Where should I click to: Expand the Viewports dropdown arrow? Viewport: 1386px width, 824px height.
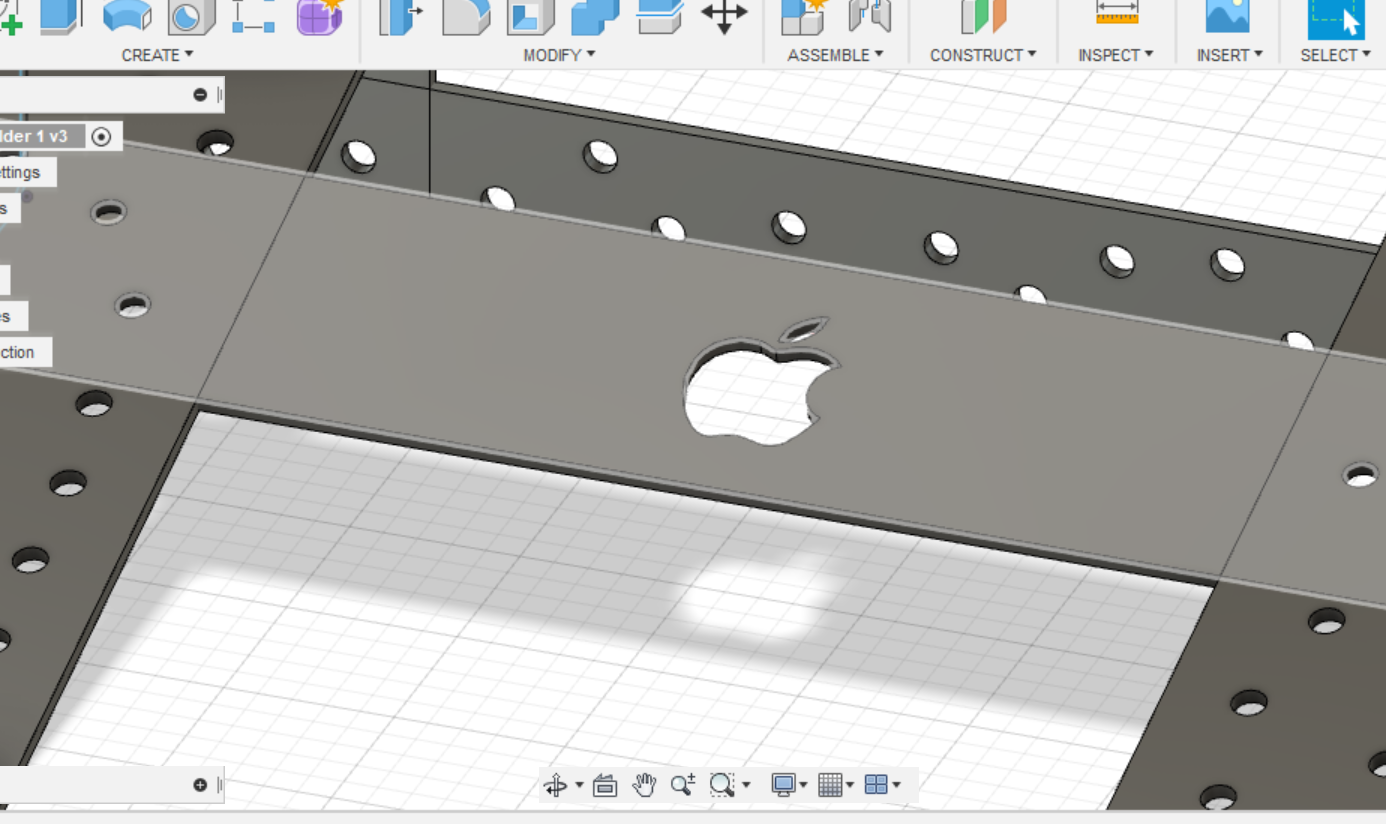896,786
